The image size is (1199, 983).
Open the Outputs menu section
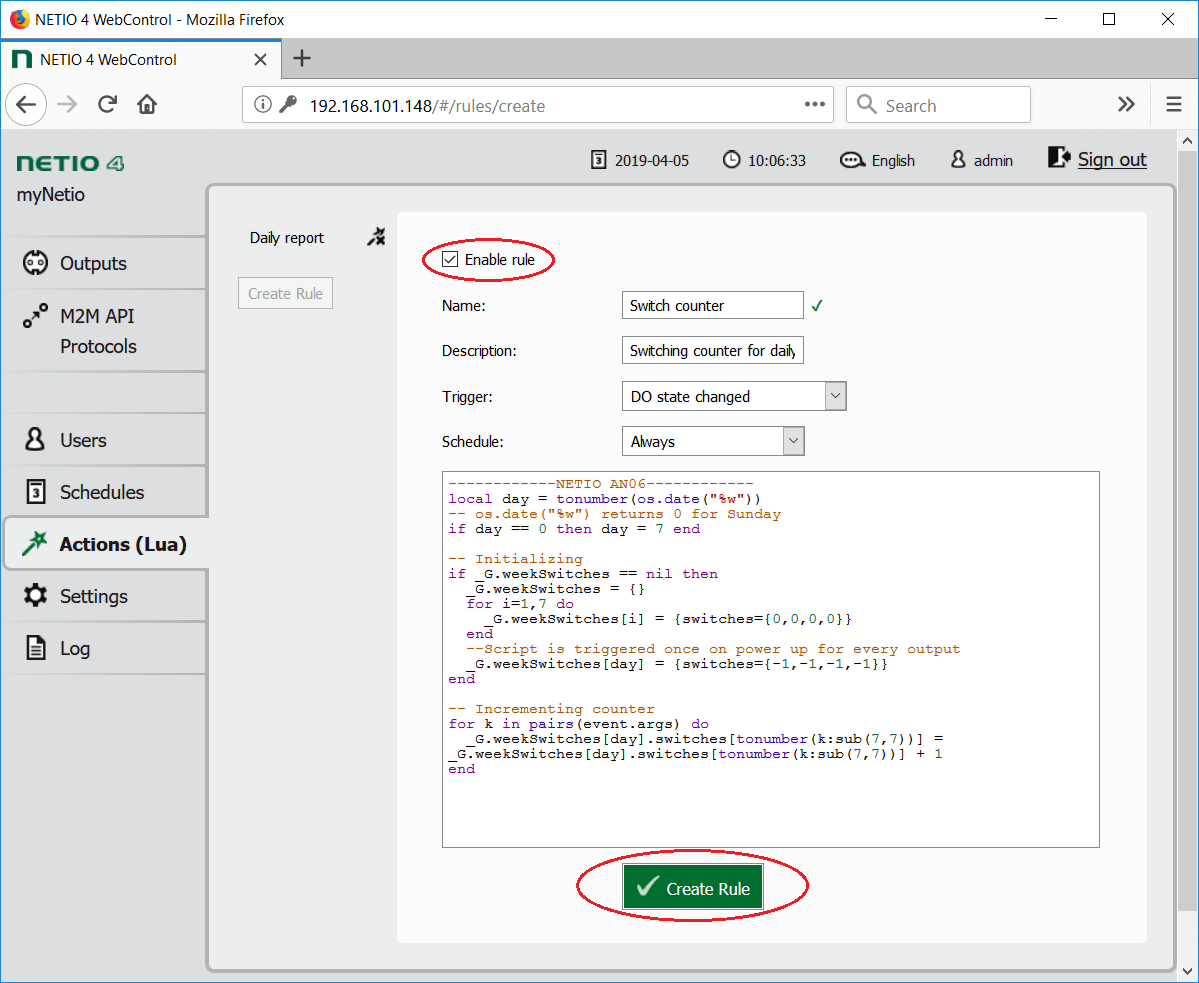point(105,263)
